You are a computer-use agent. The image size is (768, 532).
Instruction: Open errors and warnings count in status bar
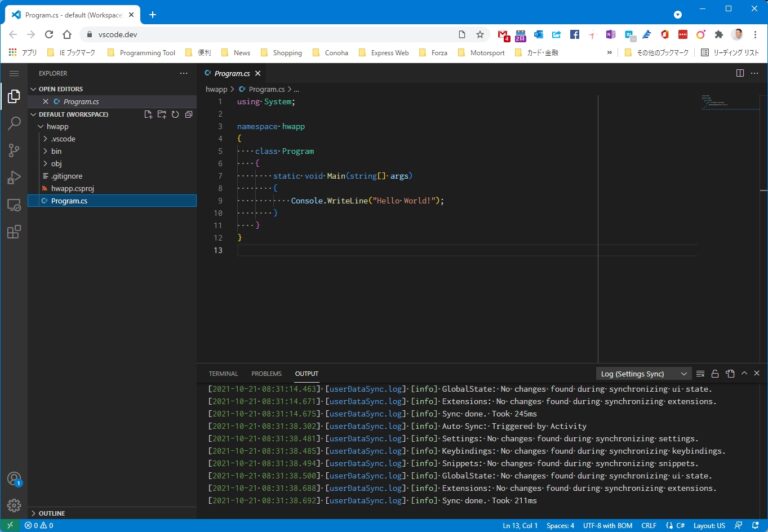(39, 525)
